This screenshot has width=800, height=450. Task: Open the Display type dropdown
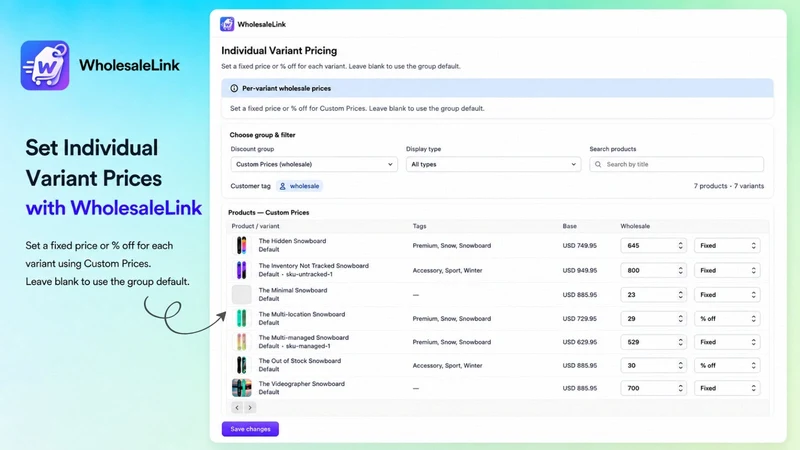click(x=493, y=164)
